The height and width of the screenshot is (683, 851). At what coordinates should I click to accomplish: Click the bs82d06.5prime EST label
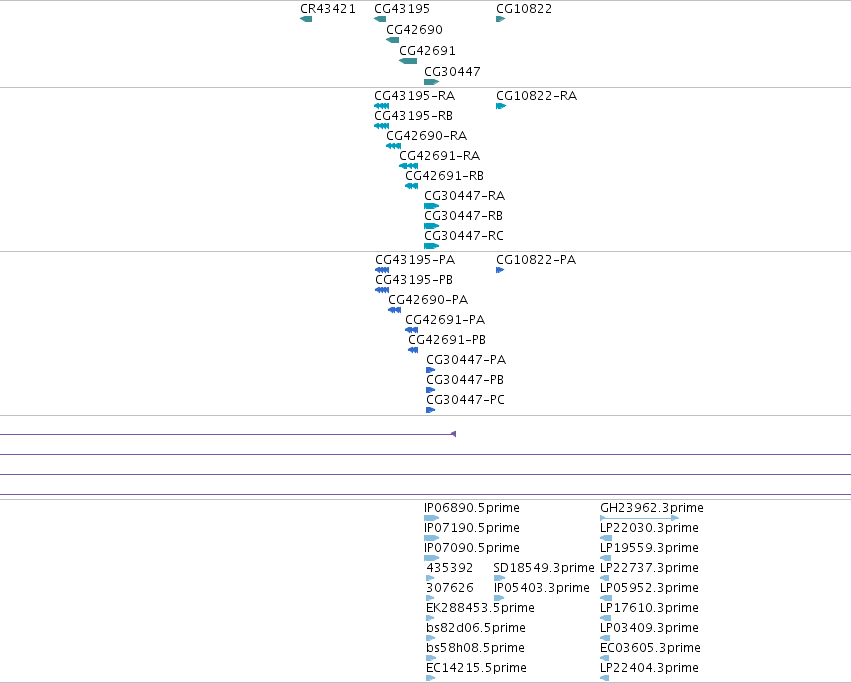[x=476, y=628]
